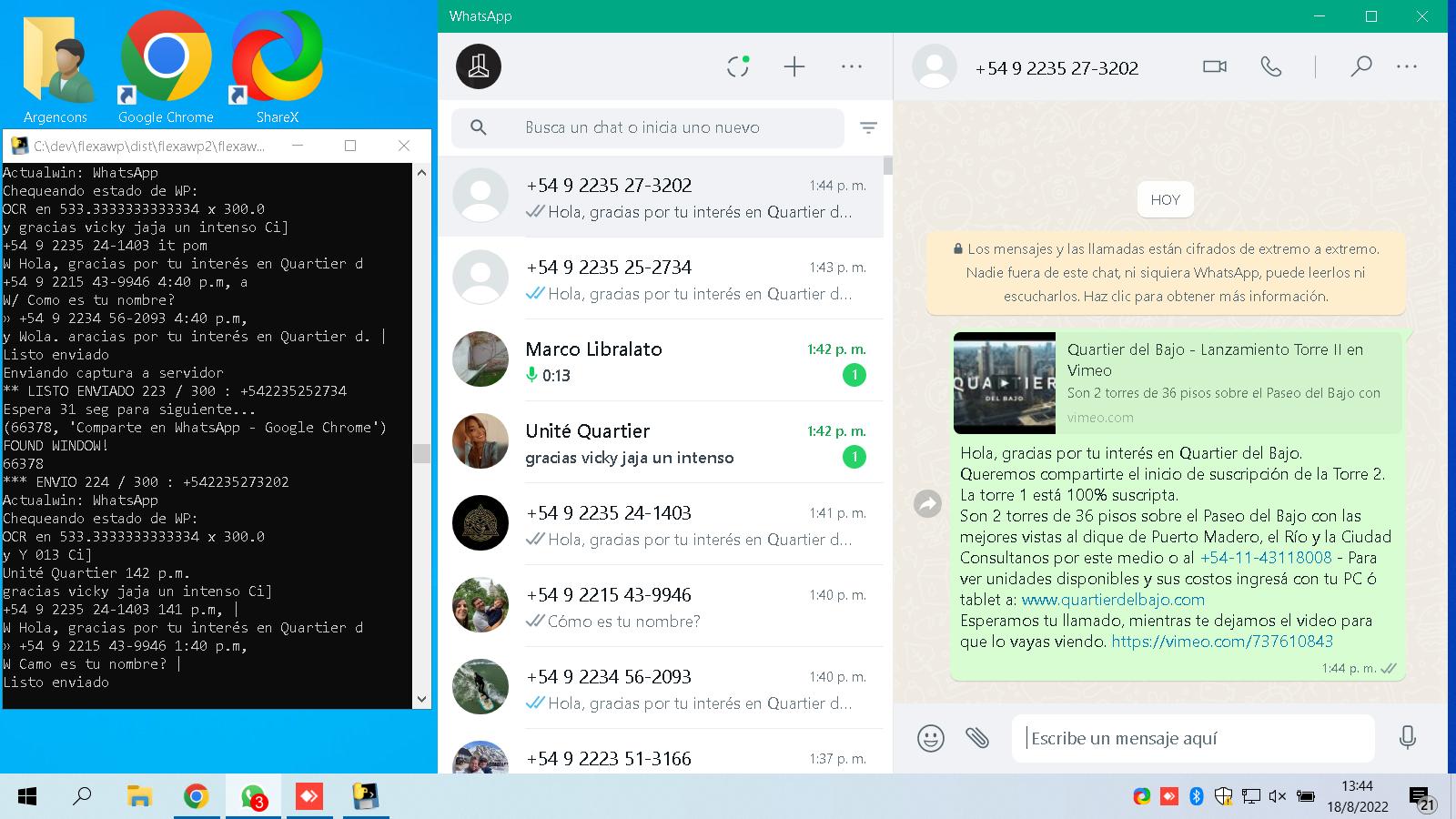Click Windows Security shield tray icon
The image size is (1456, 819).
(x=1224, y=797)
